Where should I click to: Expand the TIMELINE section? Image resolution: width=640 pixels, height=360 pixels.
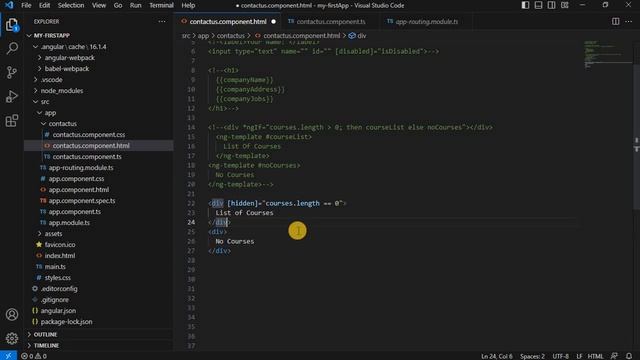click(x=99, y=345)
